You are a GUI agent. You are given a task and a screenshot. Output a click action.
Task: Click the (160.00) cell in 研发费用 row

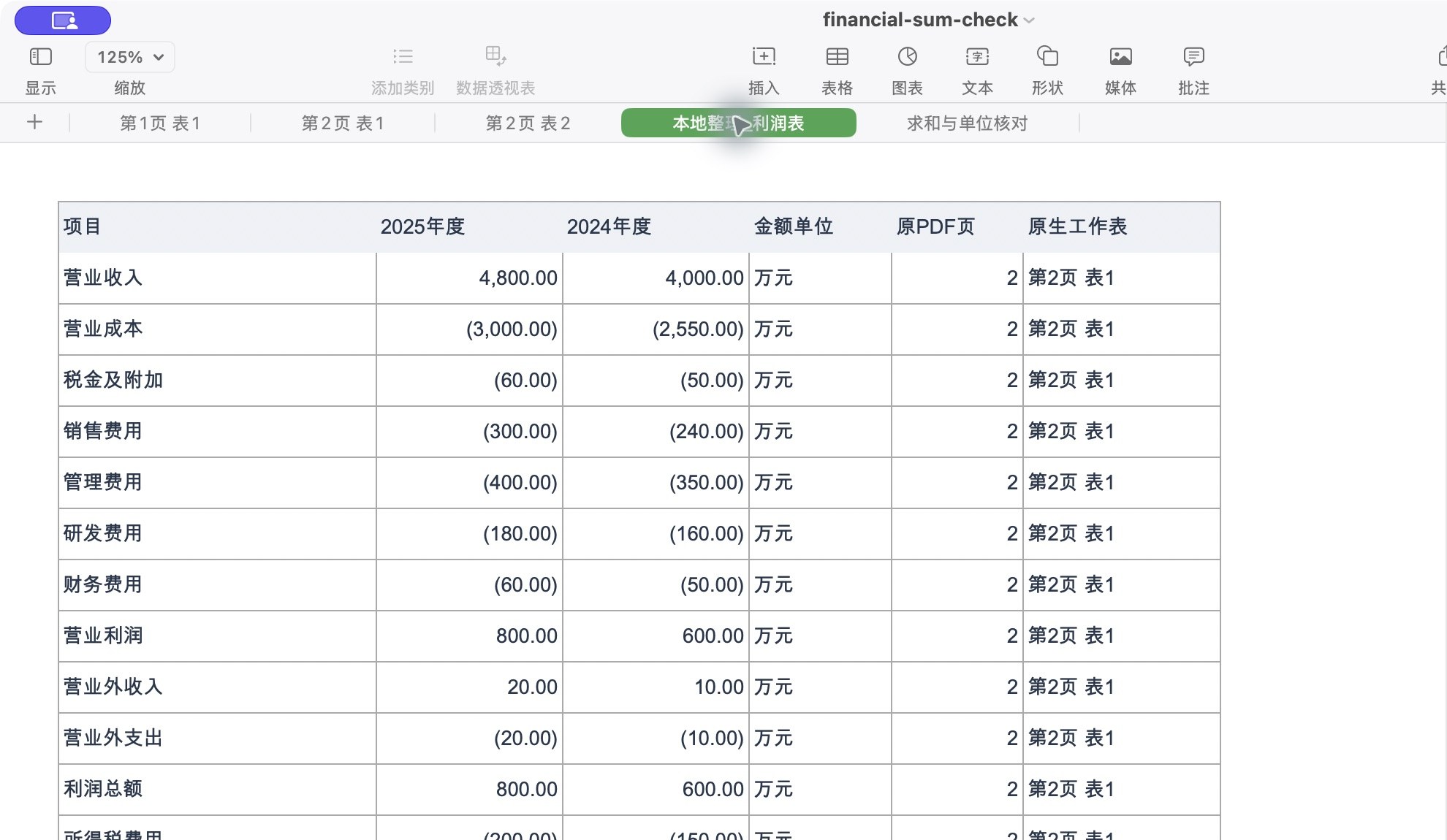click(656, 534)
